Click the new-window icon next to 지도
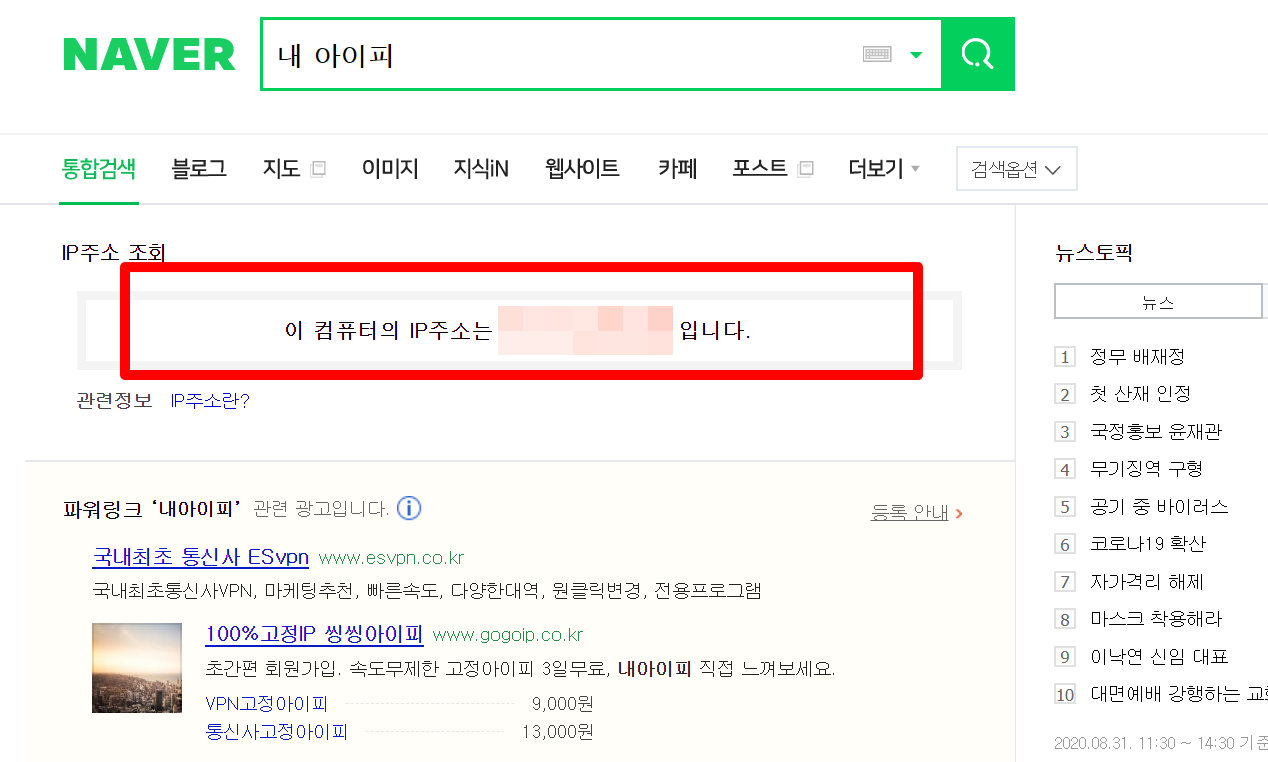The height and width of the screenshot is (762, 1268). 318,170
